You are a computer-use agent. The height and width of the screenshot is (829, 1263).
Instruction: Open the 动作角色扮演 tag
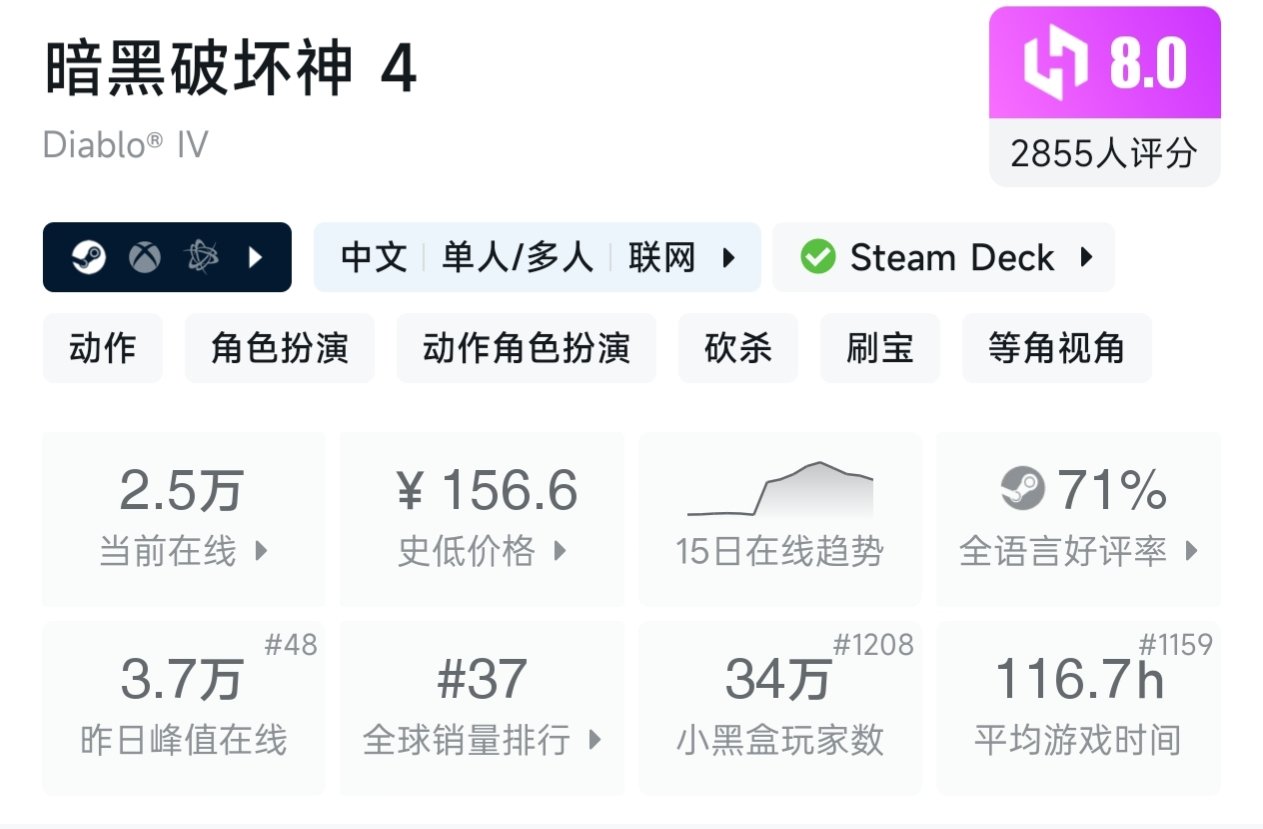coord(526,348)
